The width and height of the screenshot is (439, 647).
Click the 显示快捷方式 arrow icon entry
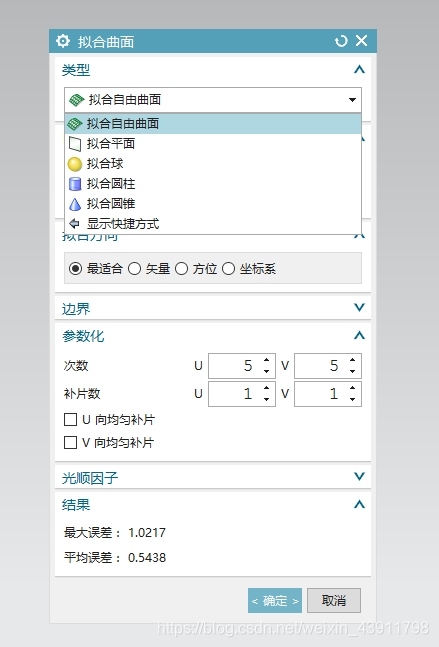tap(213, 224)
